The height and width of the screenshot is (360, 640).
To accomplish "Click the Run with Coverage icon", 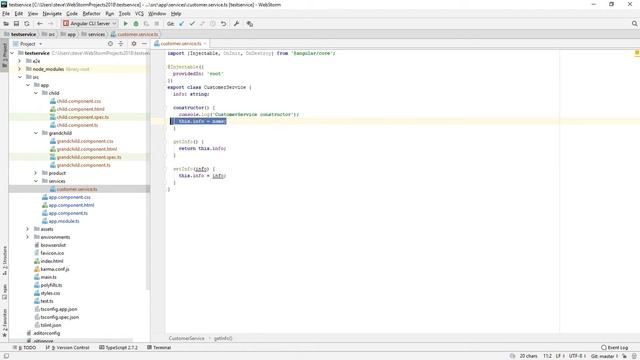I will 146,24.
